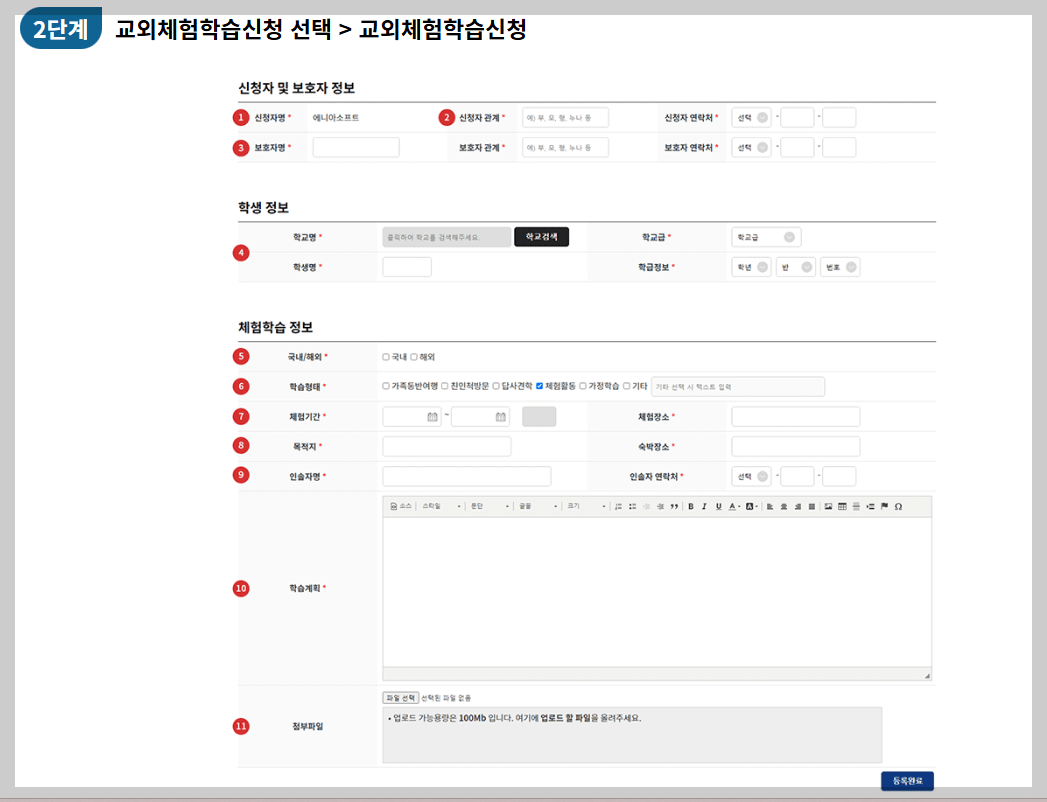Click 학교명 search field

[x=447, y=237]
